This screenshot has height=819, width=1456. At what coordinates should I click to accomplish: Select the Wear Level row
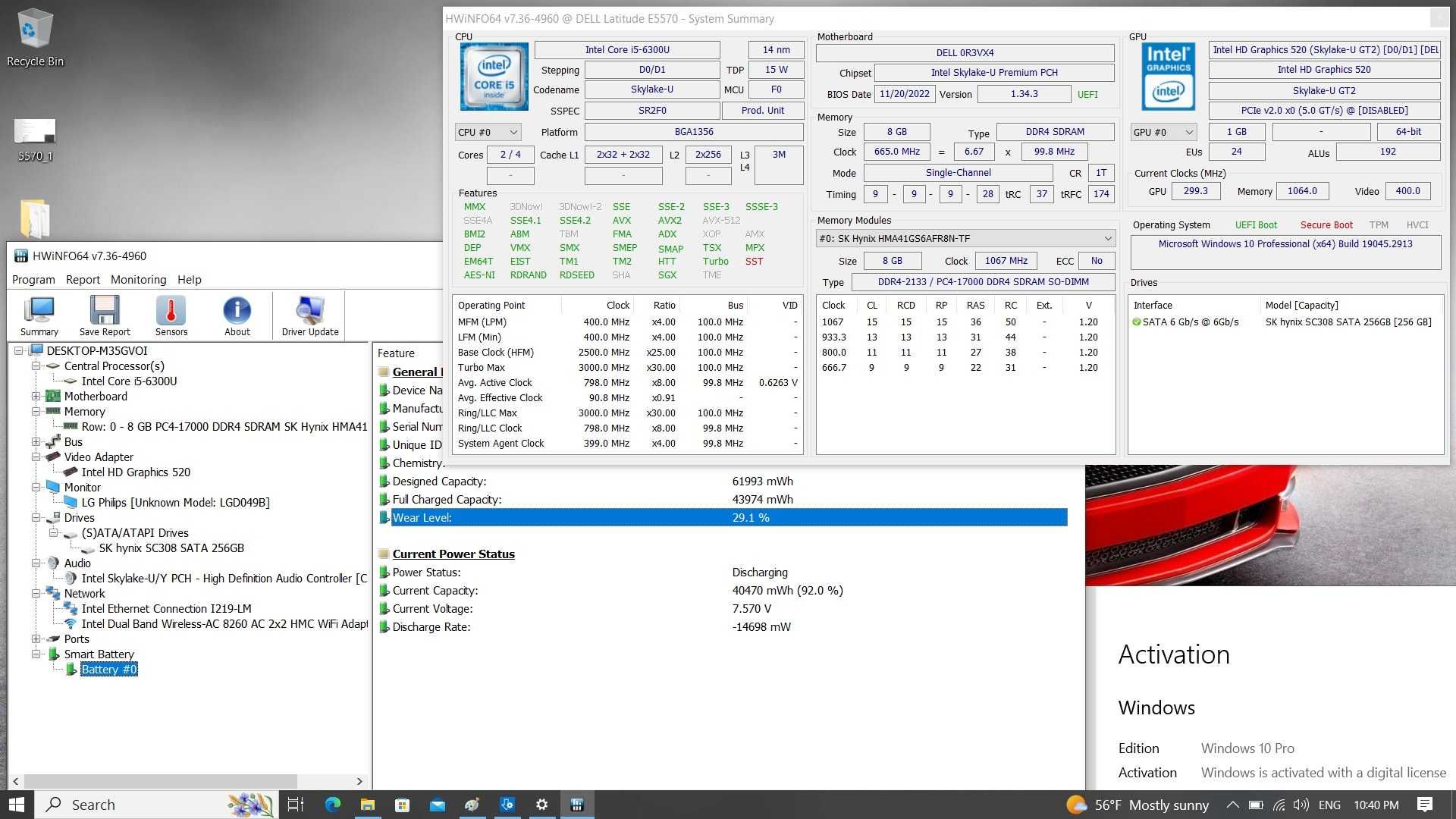coord(723,517)
